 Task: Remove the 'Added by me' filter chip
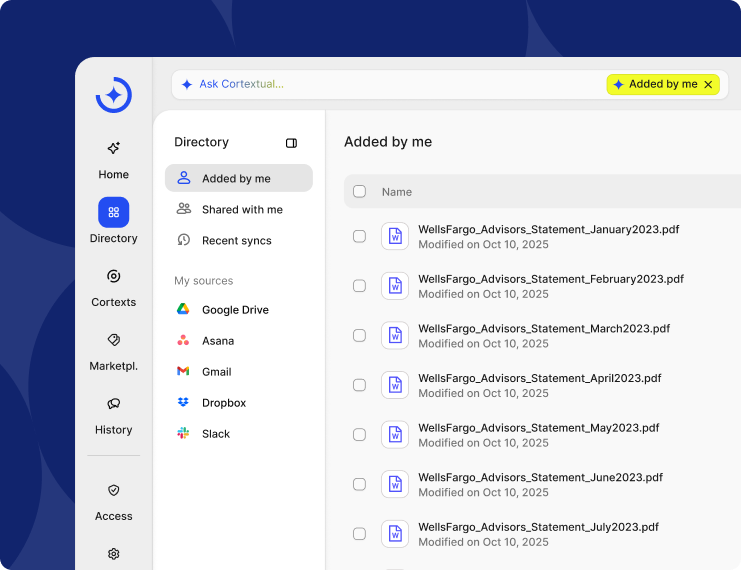pos(708,85)
